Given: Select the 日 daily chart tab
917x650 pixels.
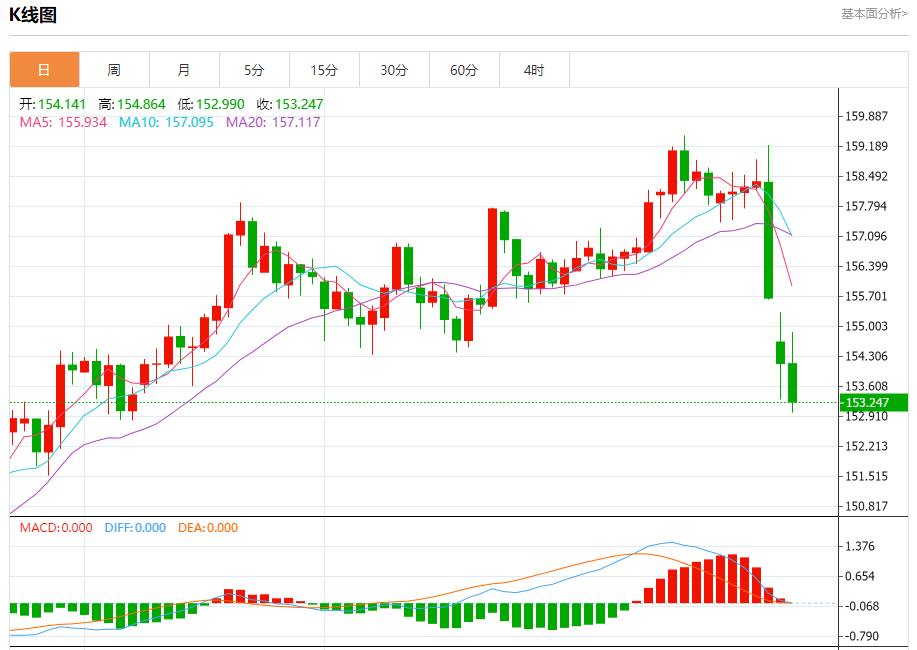Looking at the screenshot, I should [x=44, y=70].
